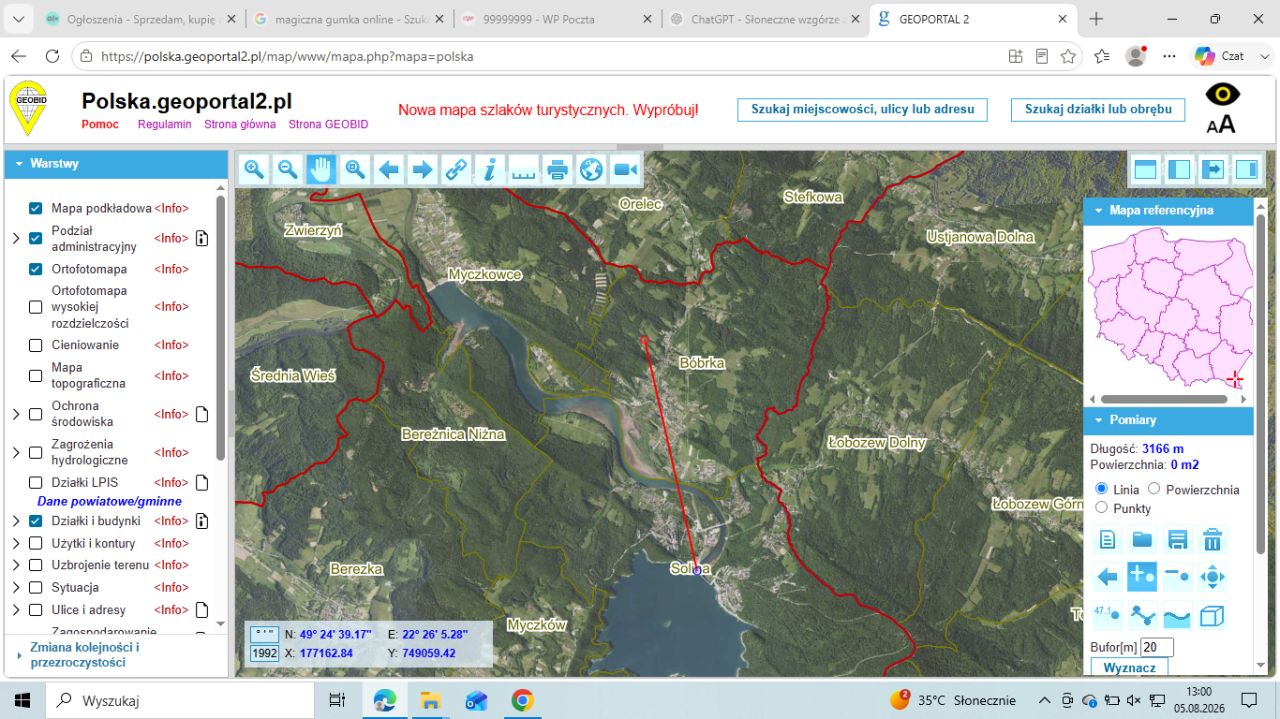Switch to magiczna gumka online tab
1280x719 pixels.
[347, 19]
